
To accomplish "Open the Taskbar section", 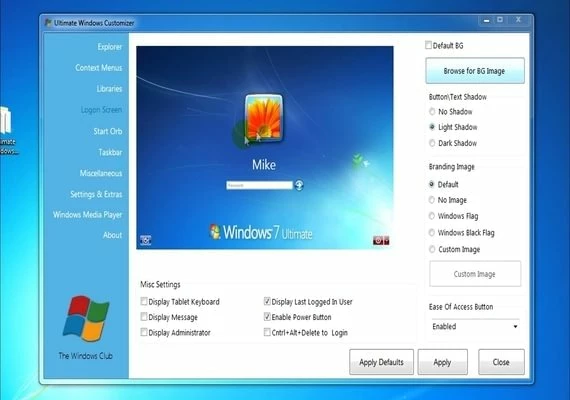I will [110, 152].
